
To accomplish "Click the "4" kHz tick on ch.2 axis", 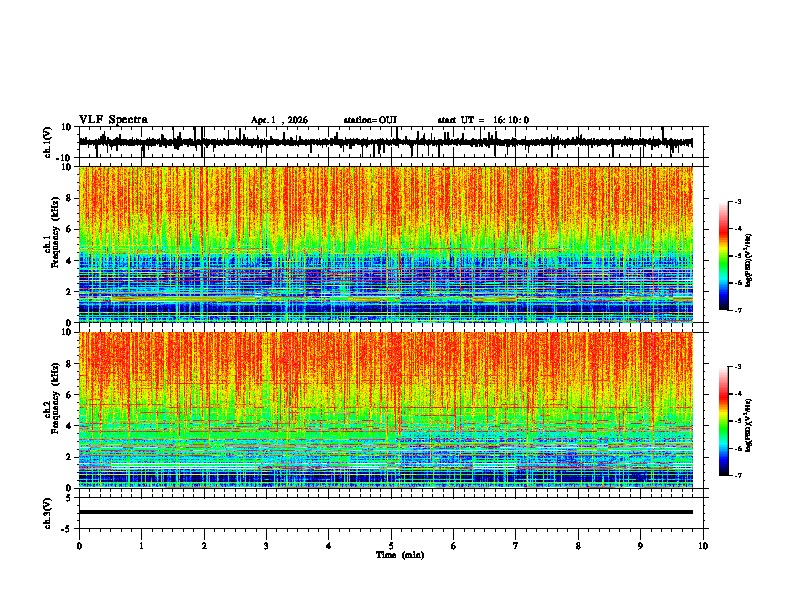I will point(69,426).
